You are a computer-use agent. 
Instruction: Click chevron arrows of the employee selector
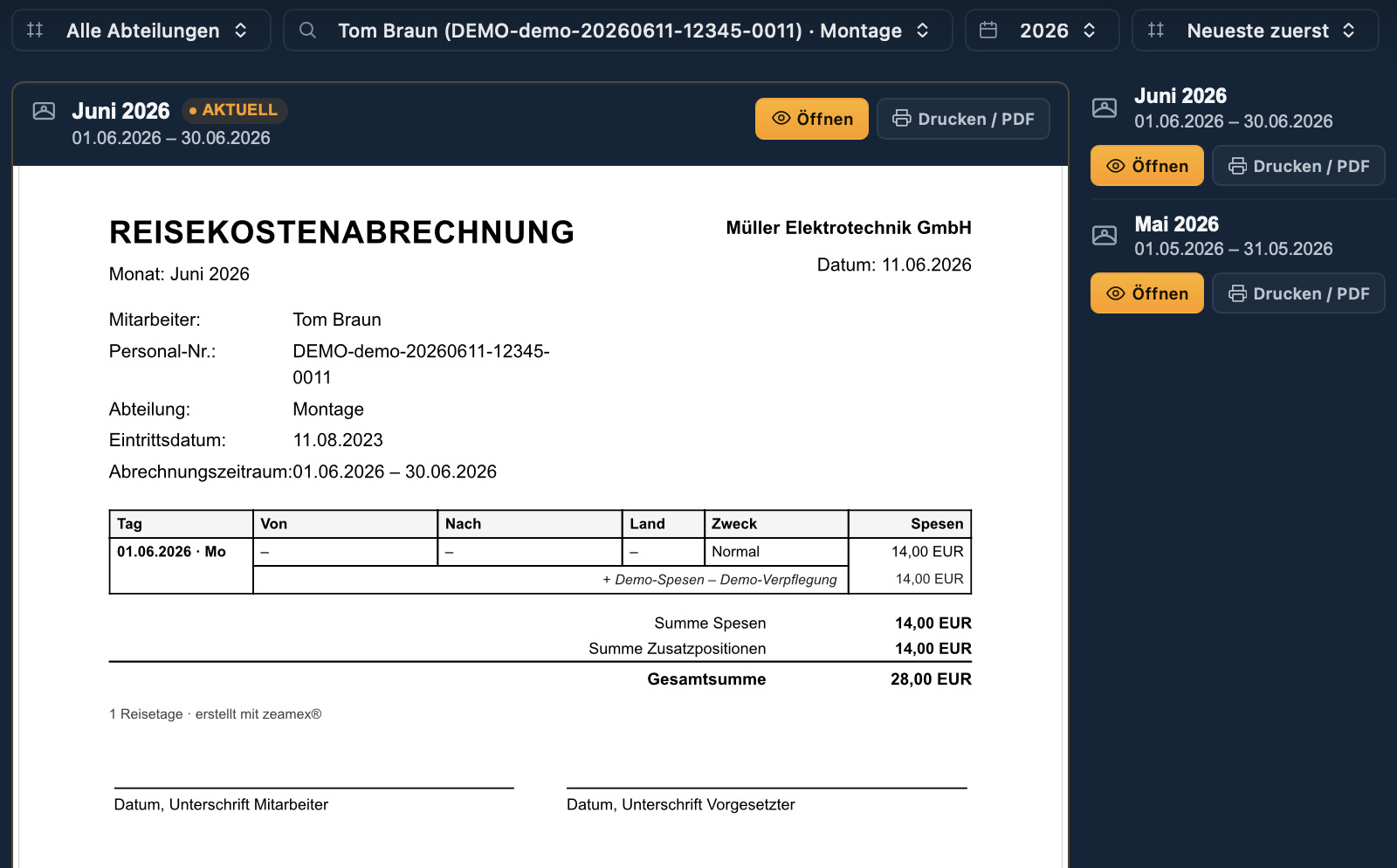(x=923, y=31)
